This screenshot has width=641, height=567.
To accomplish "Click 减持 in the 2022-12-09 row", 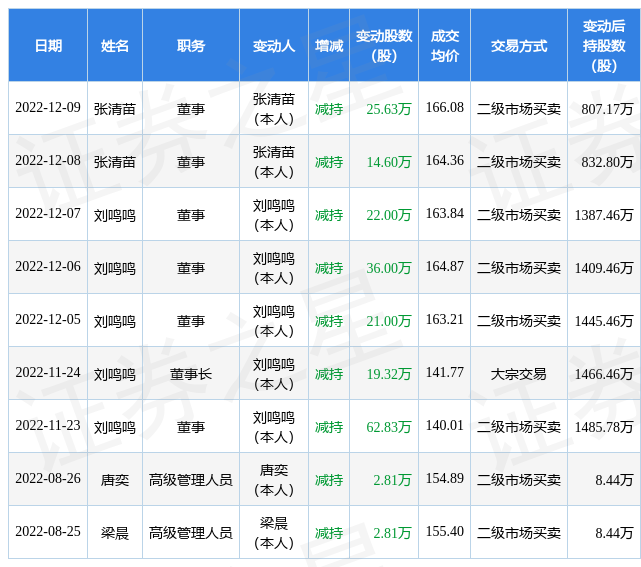I will click(329, 109).
